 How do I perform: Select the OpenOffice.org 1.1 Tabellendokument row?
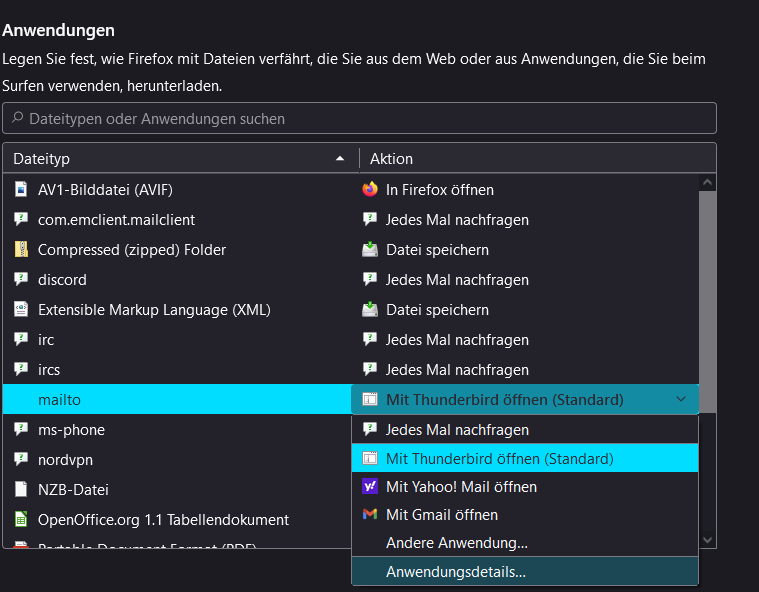click(177, 519)
